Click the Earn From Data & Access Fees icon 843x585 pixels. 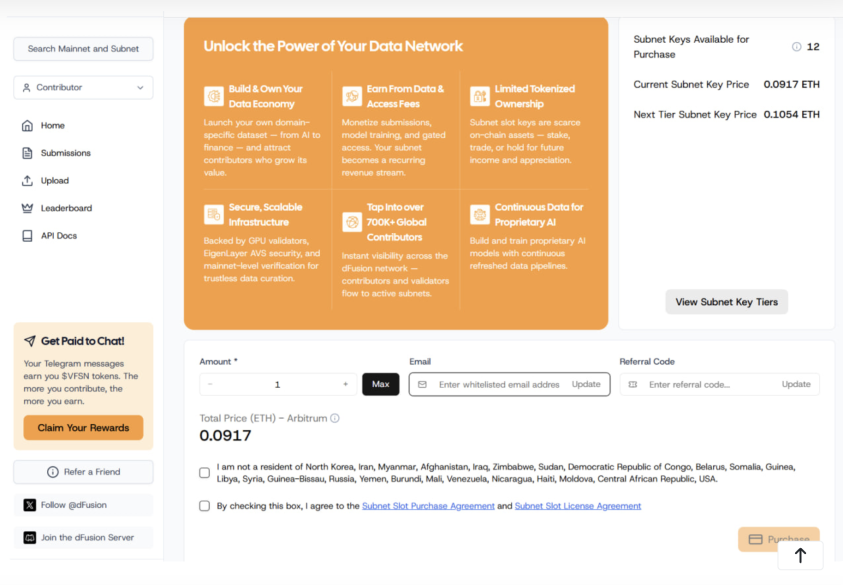(x=352, y=96)
